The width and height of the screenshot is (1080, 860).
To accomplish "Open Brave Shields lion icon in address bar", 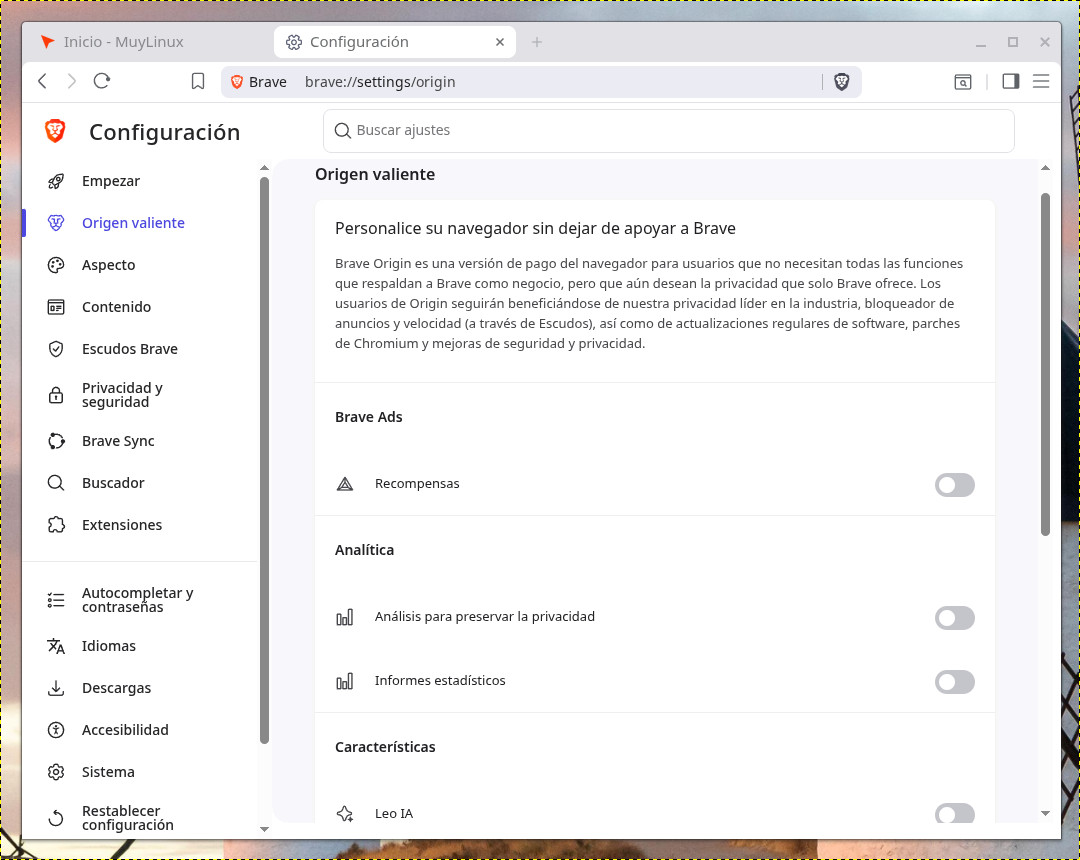I will tap(842, 82).
